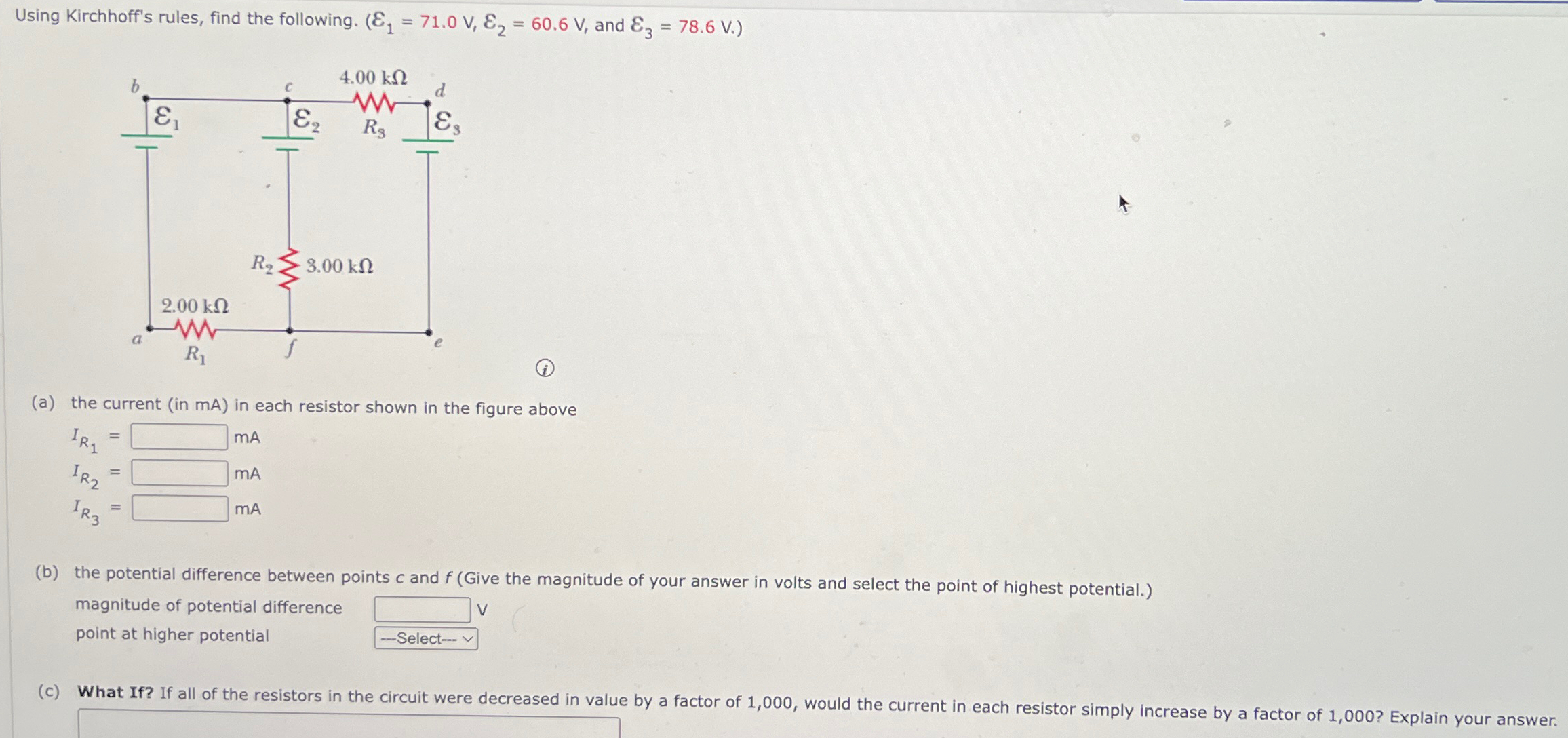Expand the Select dropdown for higher potential
1568x738 pixels.
(x=420, y=638)
